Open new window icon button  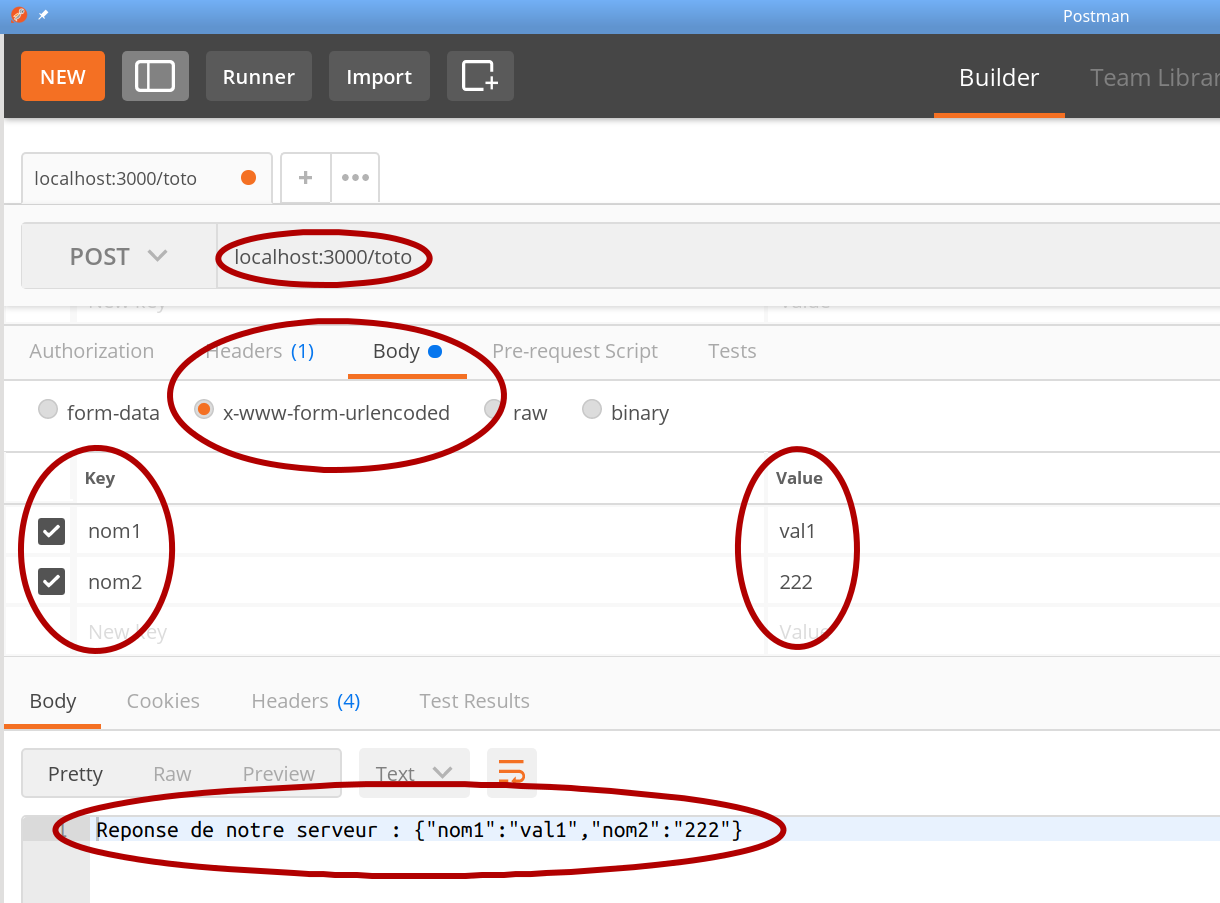(480, 77)
